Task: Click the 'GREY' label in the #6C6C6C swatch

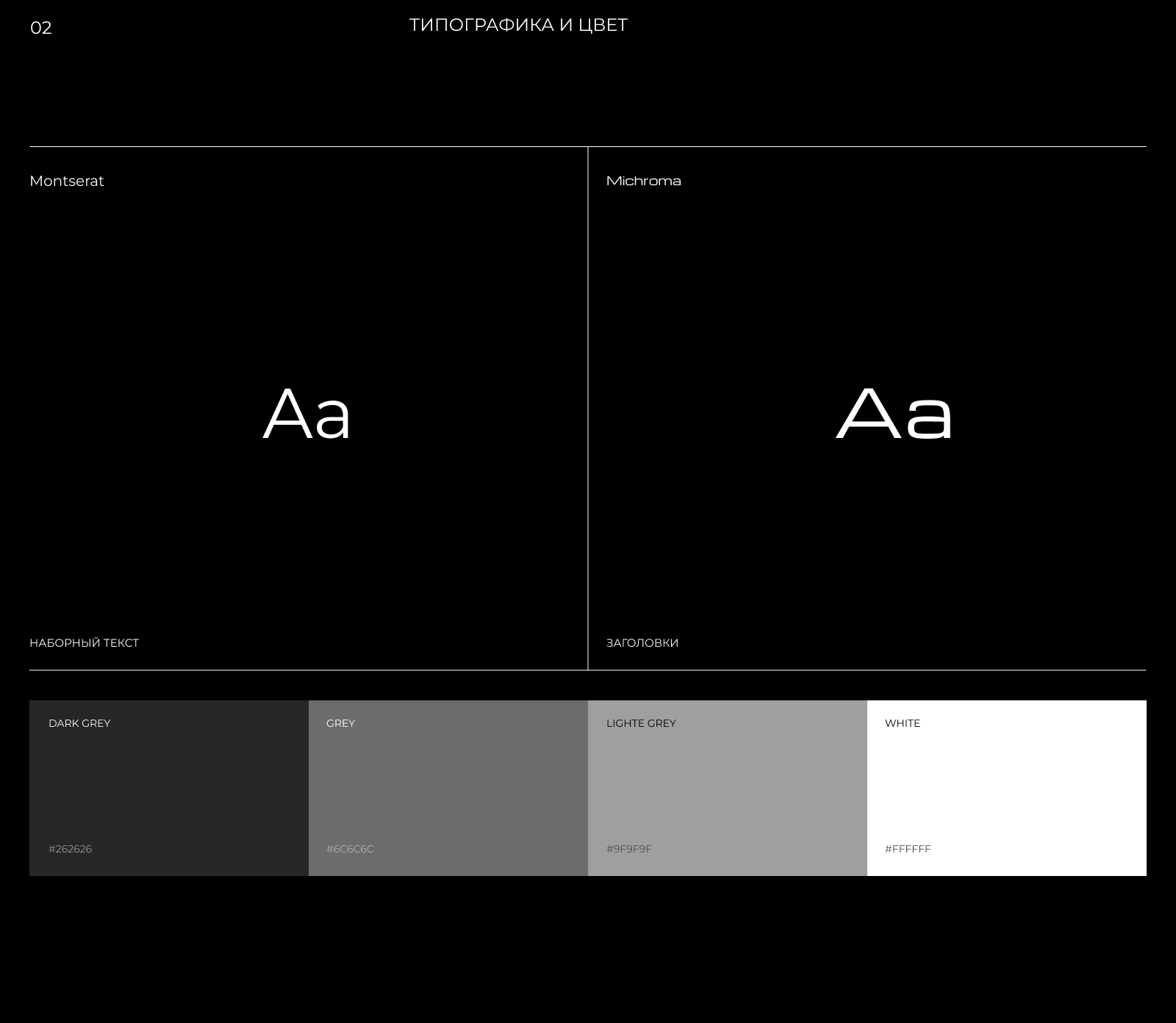Action: pos(340,723)
